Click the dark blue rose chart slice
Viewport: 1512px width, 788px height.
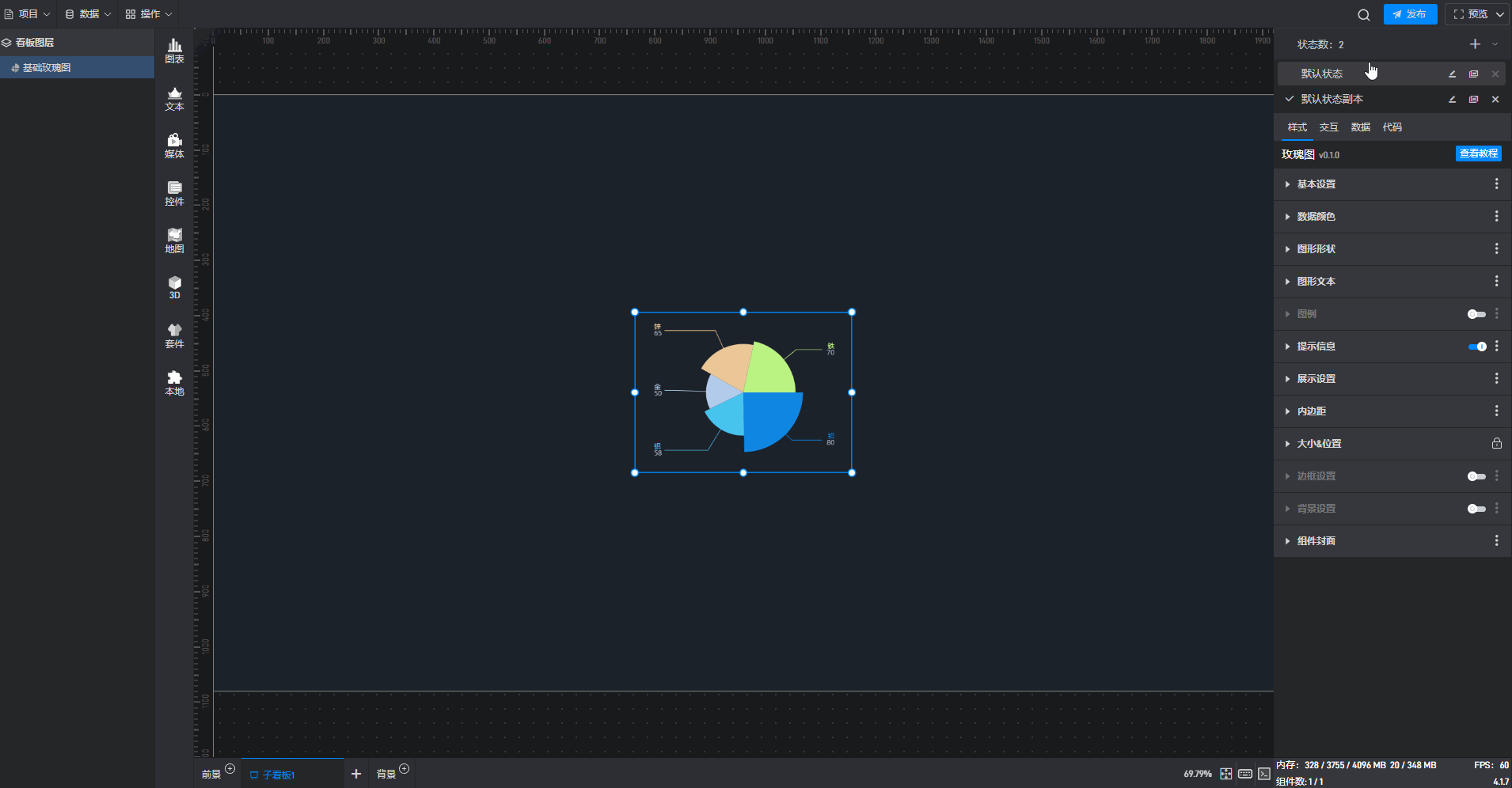[x=769, y=419]
